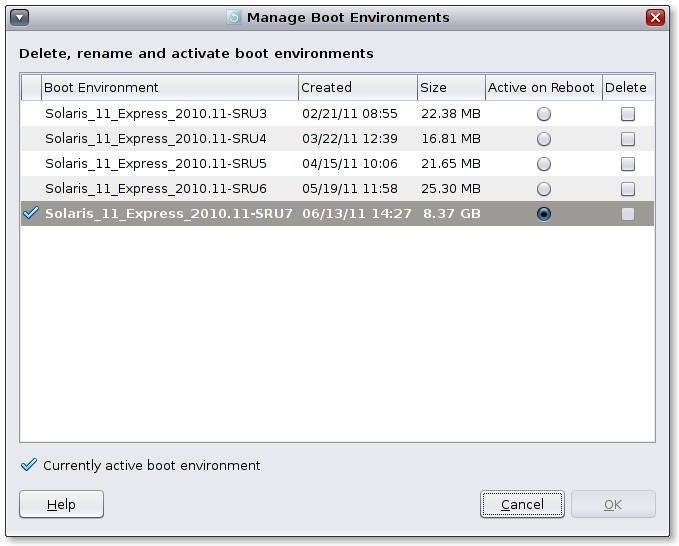Close the Manage Boot Environments dialog
Screen dimensions: 679x546
656,17
